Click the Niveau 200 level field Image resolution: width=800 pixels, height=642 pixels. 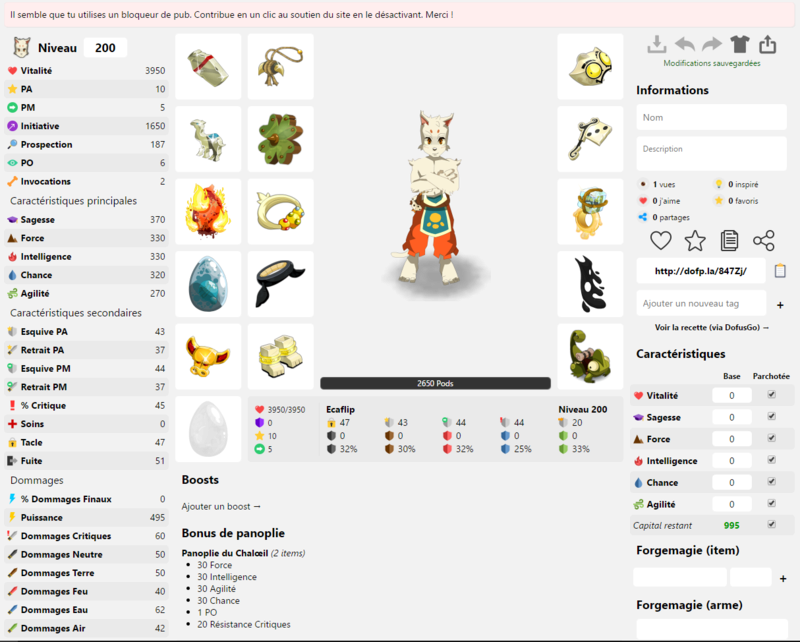click(105, 47)
